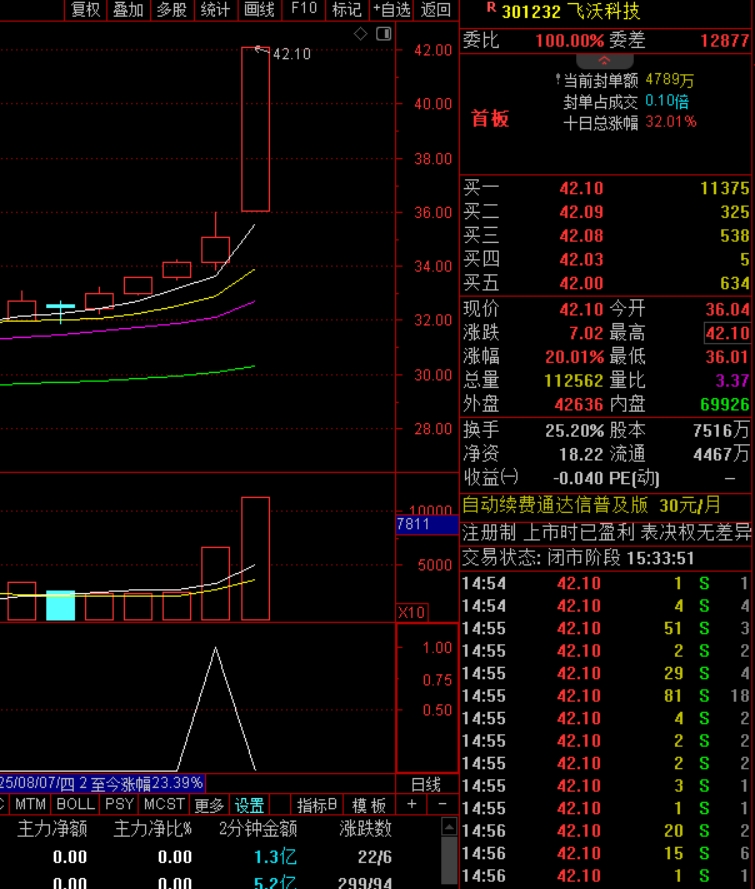The width and height of the screenshot is (755, 889).
Task: Switch to BOLL indicator tab
Action: coord(75,804)
